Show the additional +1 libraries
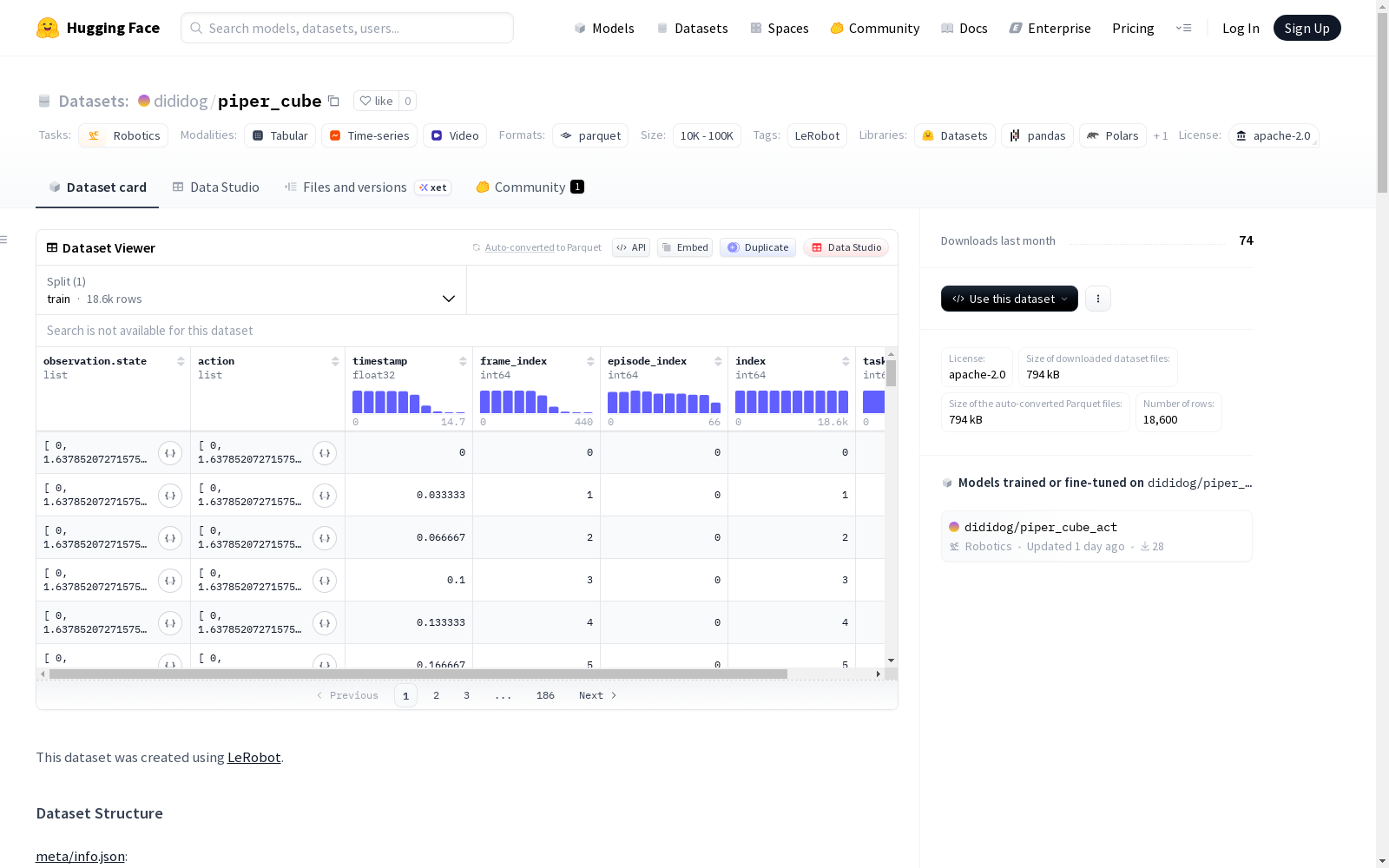Screen dimensions: 1389x868 (1161, 136)
